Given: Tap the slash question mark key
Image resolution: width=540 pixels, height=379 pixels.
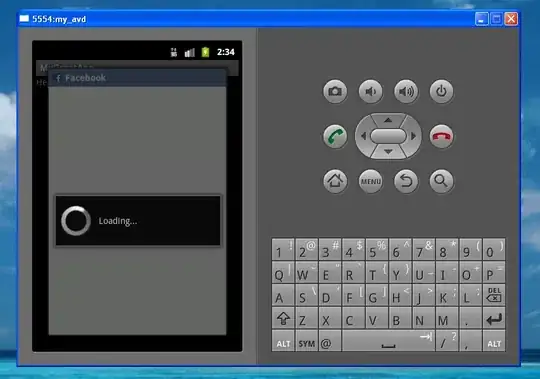Looking at the screenshot, I should click(447, 340).
